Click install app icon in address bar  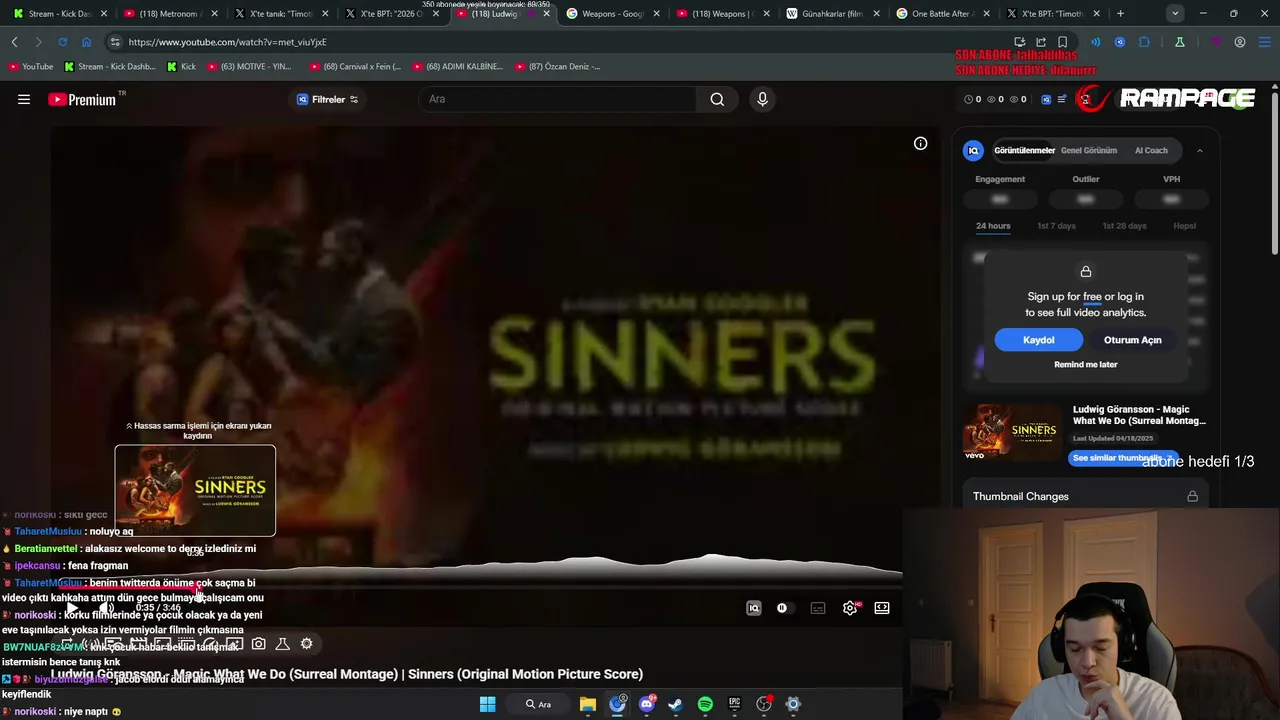pos(1019,42)
